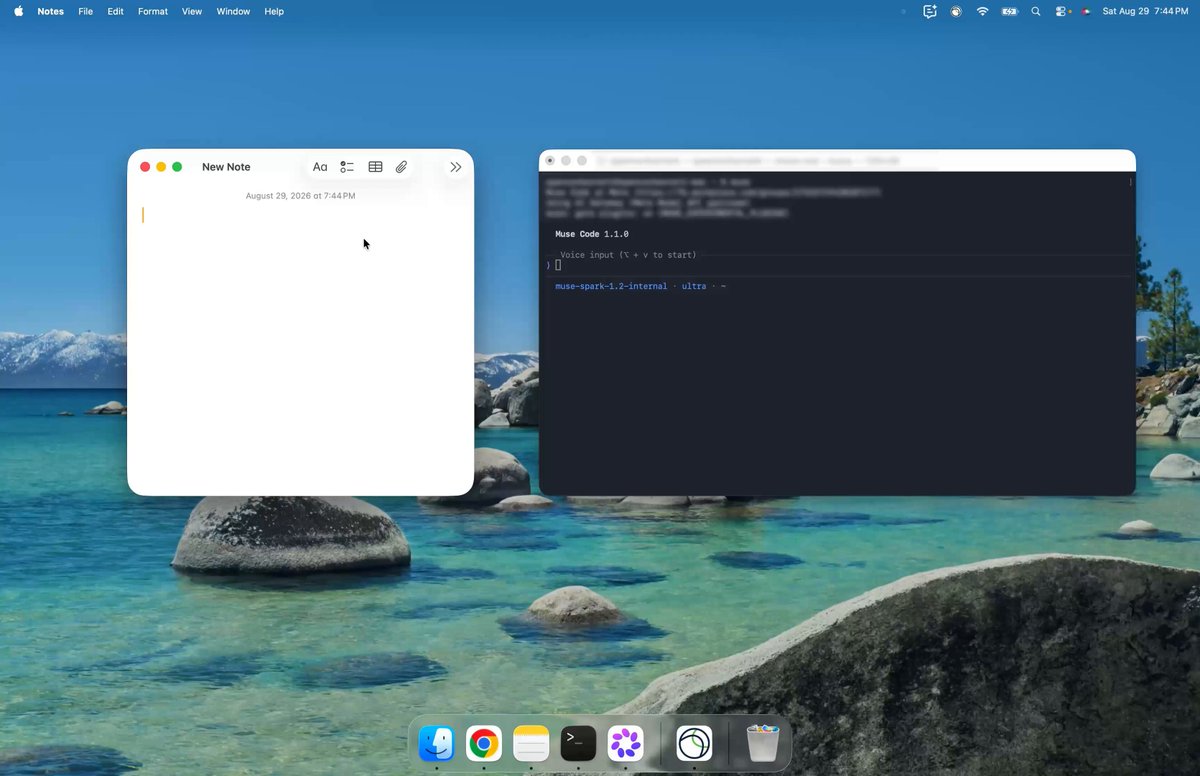Viewport: 1200px width, 776px height.
Task: Open the Edit menu
Action: (x=116, y=11)
